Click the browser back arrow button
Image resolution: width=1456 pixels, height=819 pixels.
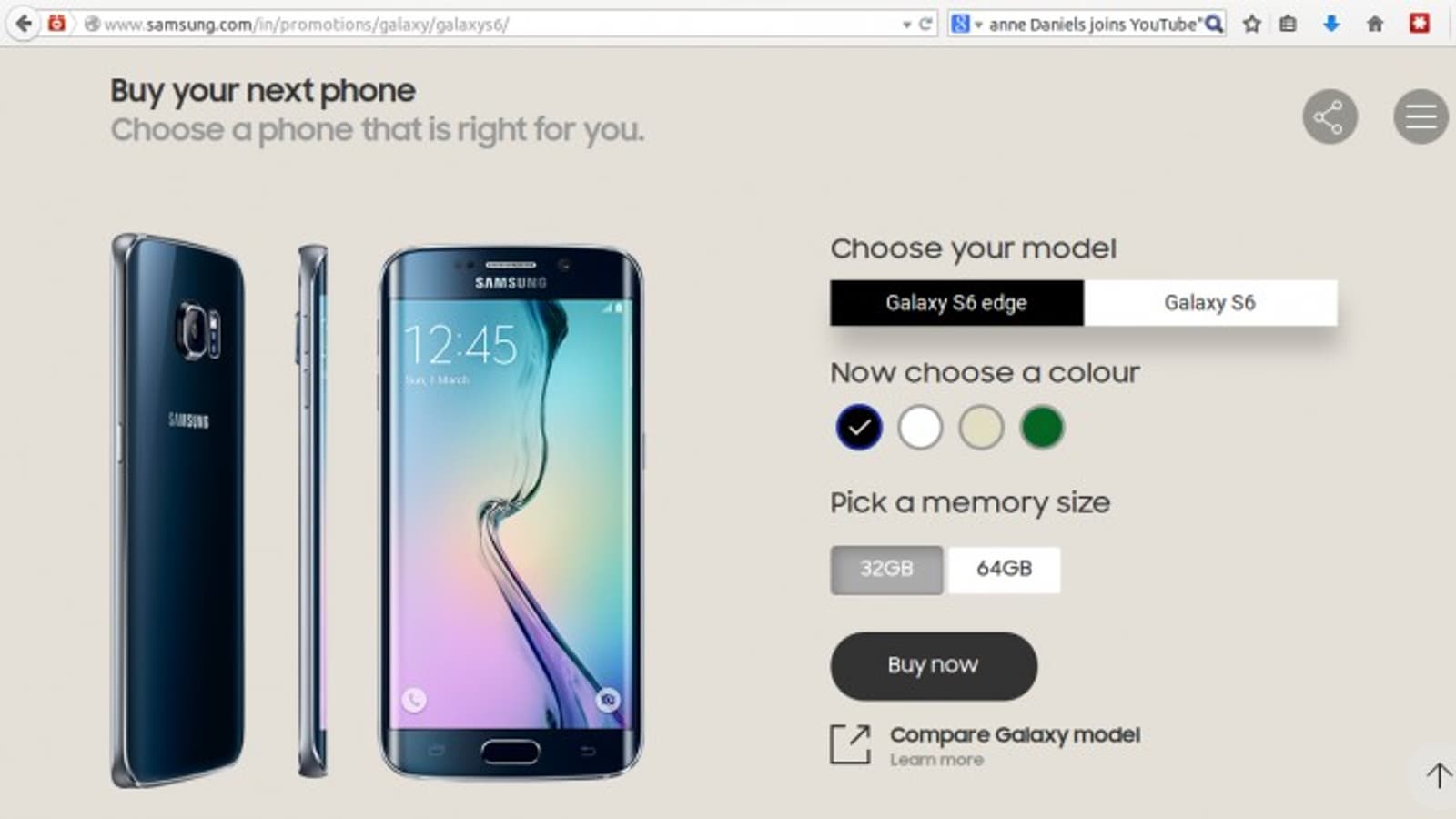click(x=24, y=24)
